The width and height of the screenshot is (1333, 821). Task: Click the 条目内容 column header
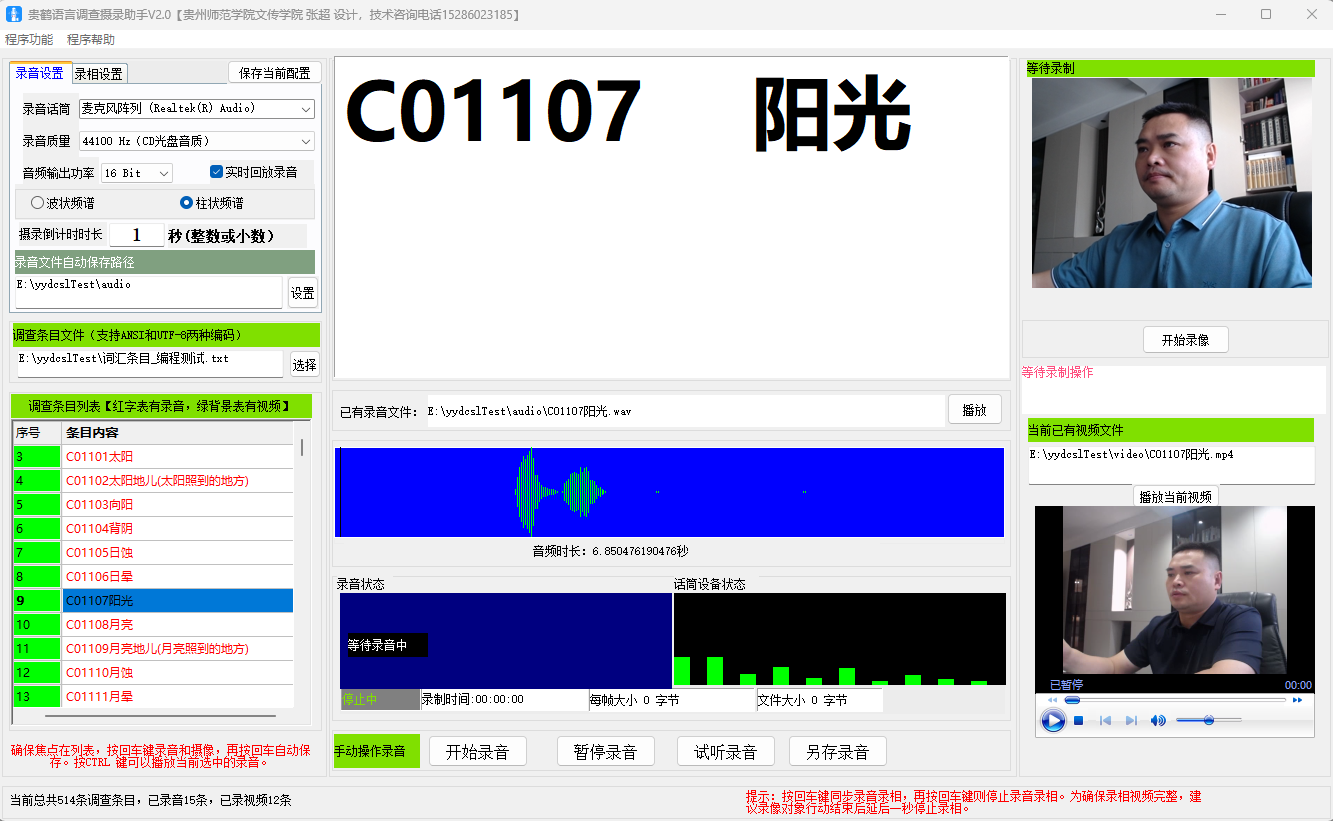(x=178, y=433)
